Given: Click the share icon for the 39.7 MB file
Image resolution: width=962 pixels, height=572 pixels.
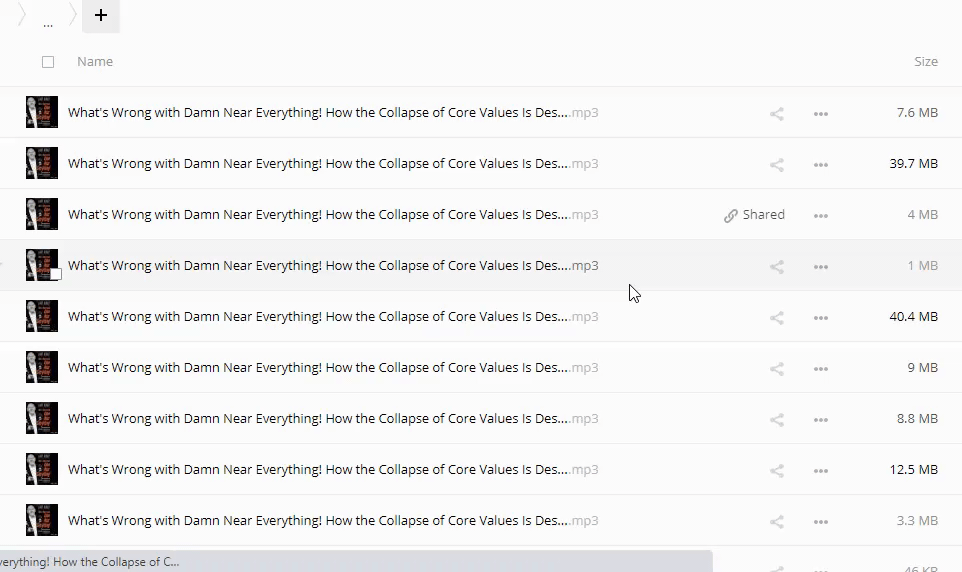Looking at the screenshot, I should point(776,164).
